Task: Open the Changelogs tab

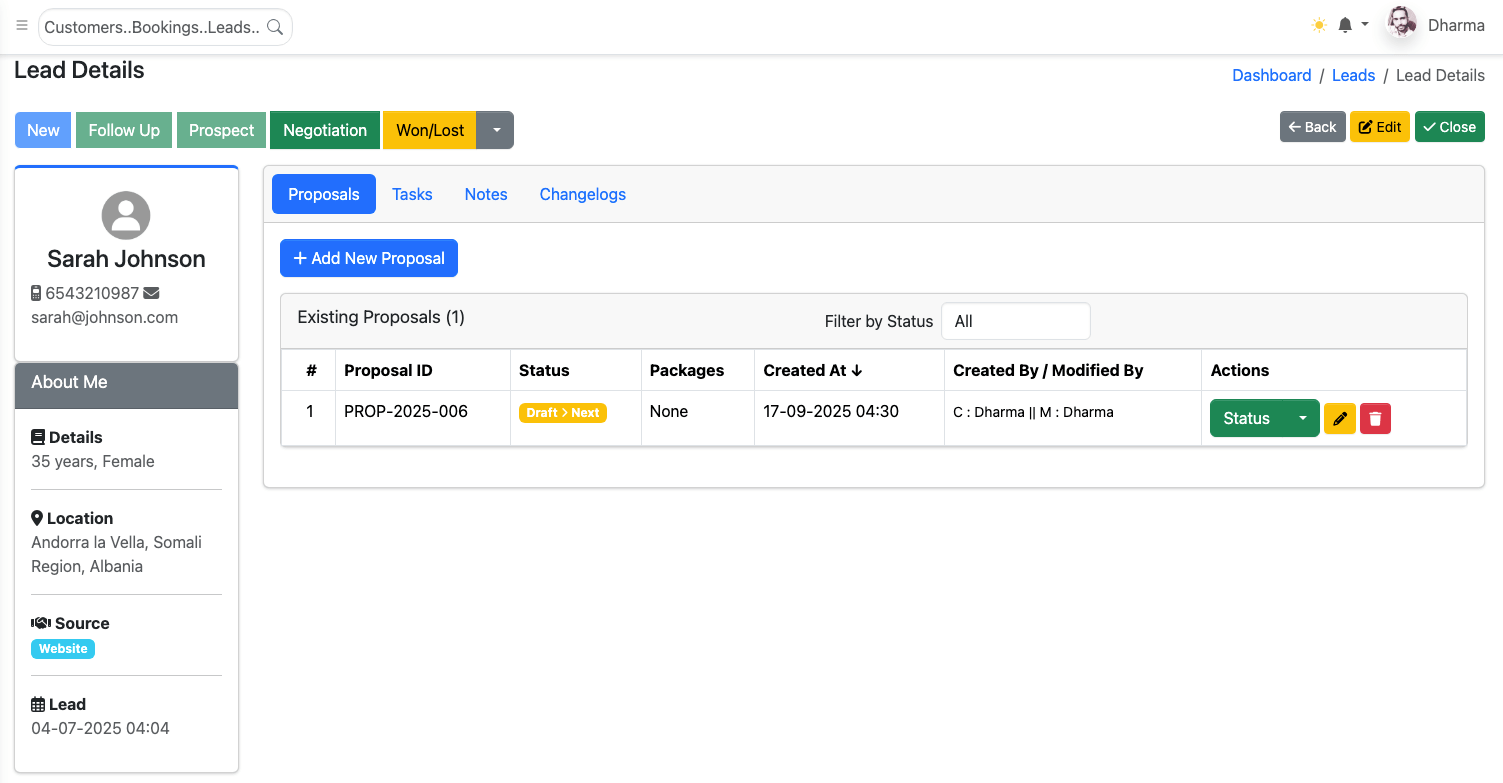Action: click(x=582, y=194)
